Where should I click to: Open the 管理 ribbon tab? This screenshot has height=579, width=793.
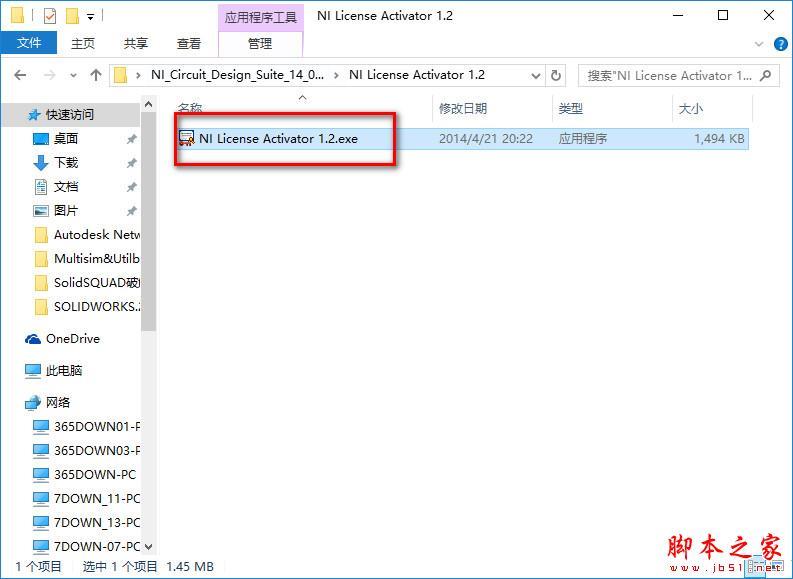pos(260,43)
